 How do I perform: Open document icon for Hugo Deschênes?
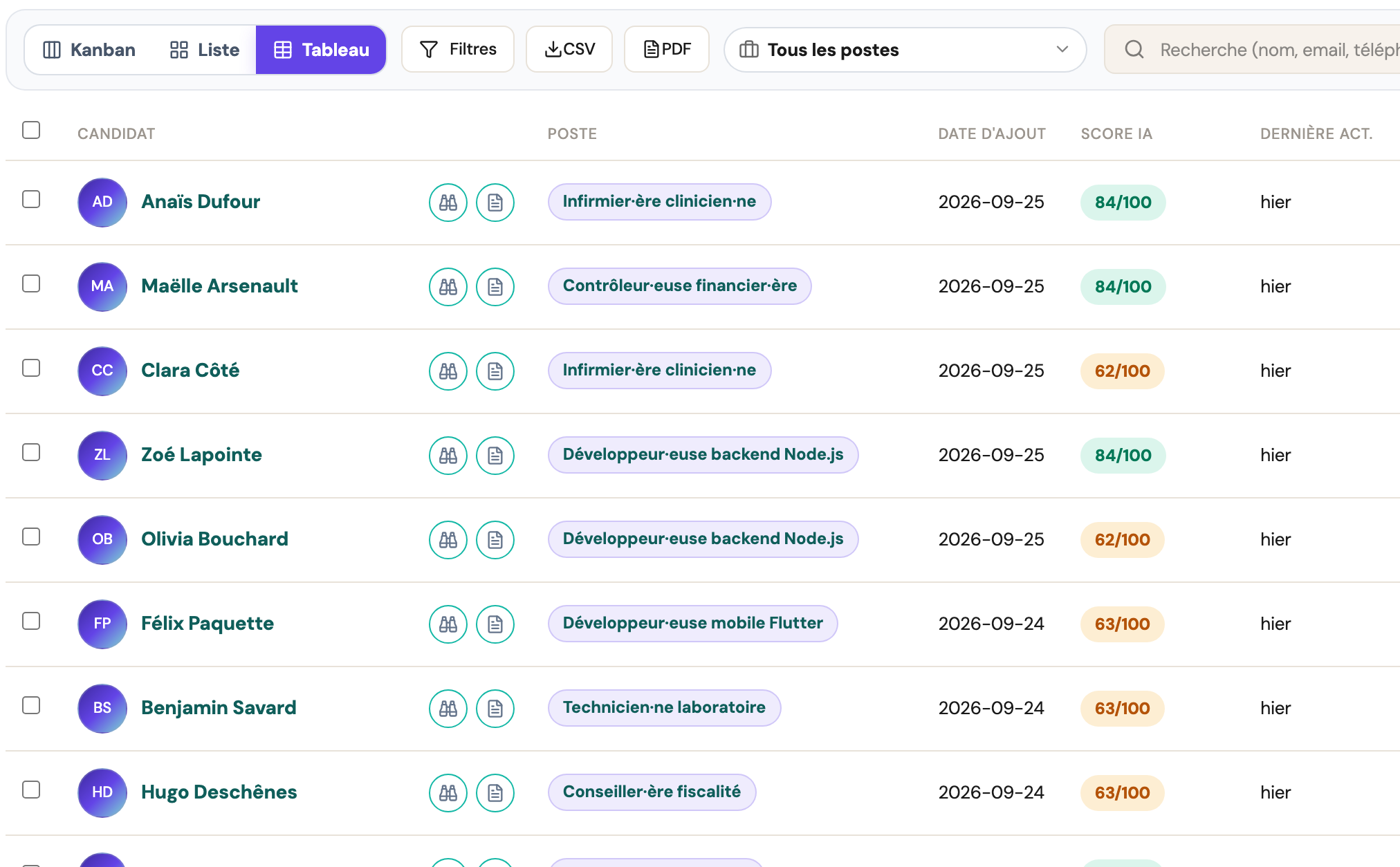coord(495,793)
